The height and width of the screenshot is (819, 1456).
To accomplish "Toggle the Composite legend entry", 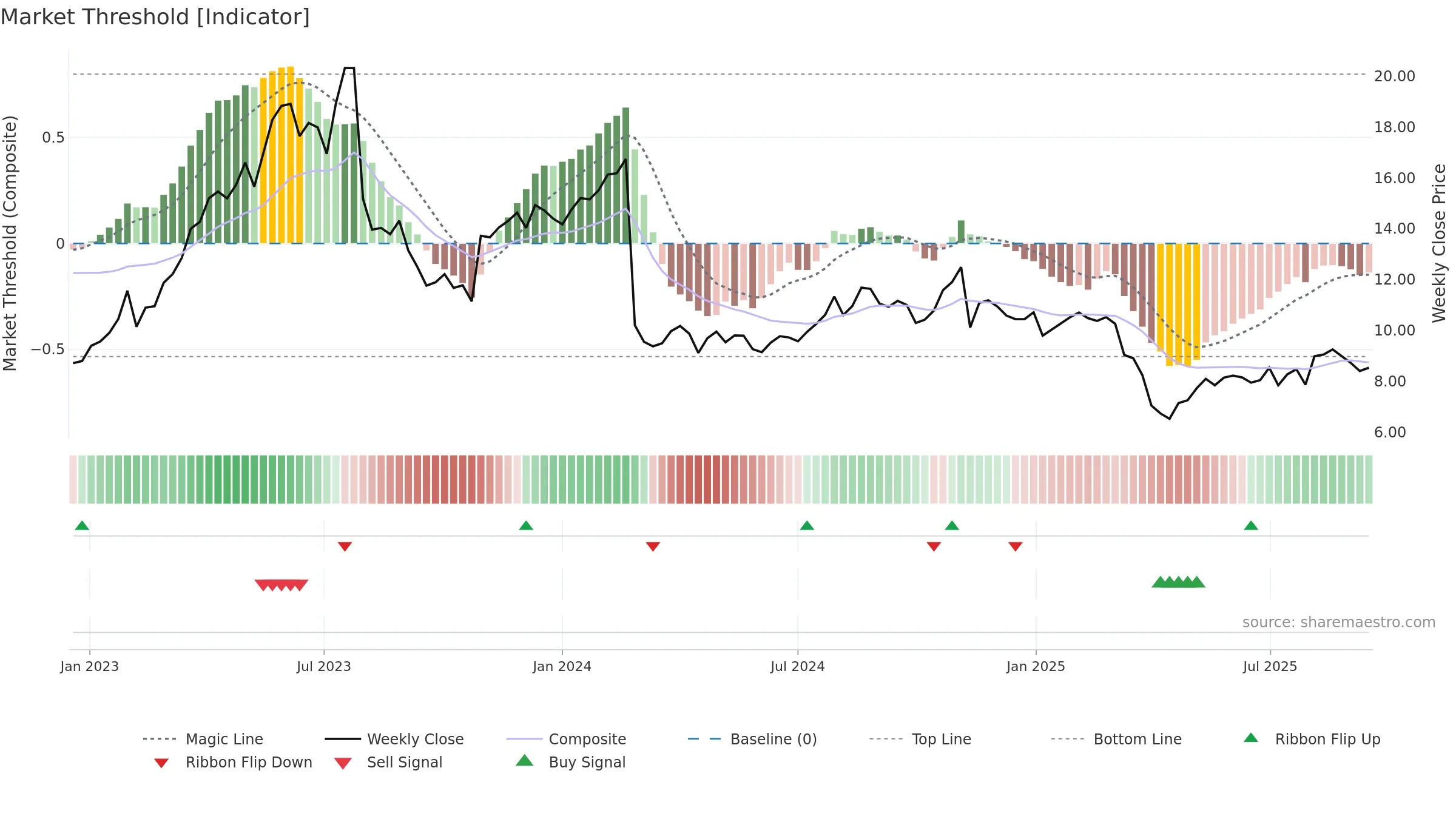I will pyautogui.click(x=567, y=739).
